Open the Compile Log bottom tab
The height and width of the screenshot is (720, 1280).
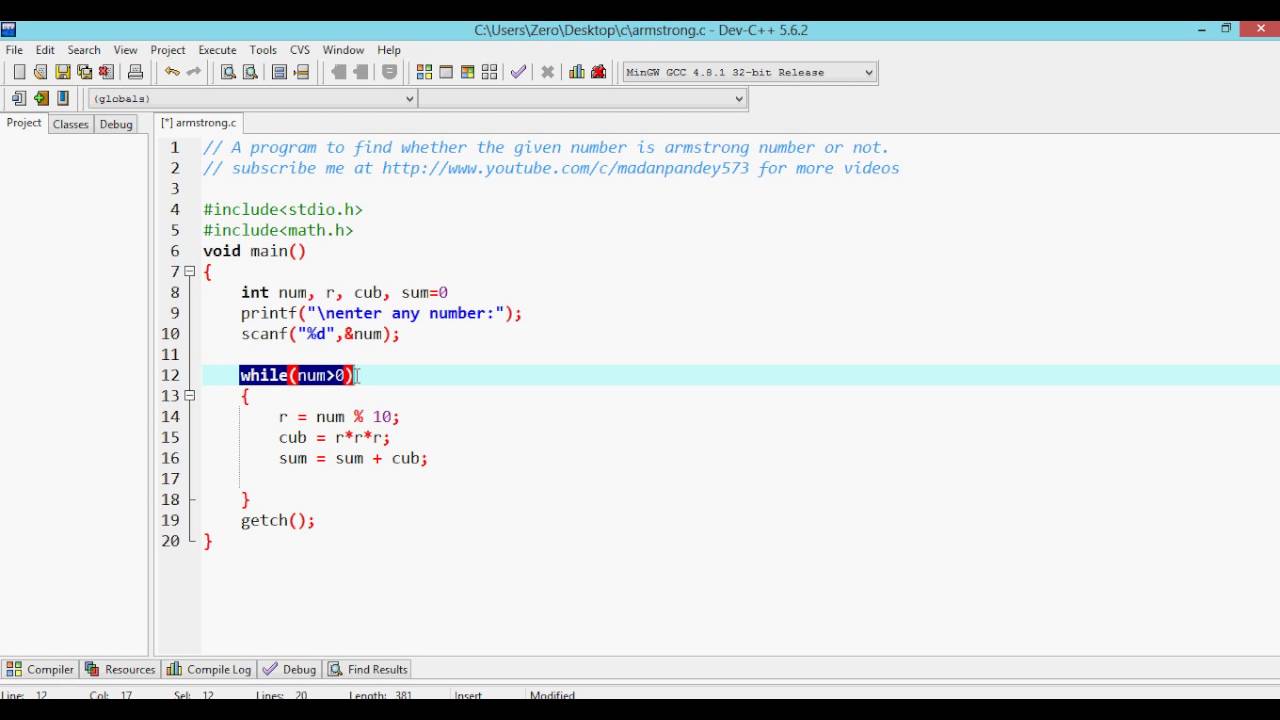coord(209,669)
